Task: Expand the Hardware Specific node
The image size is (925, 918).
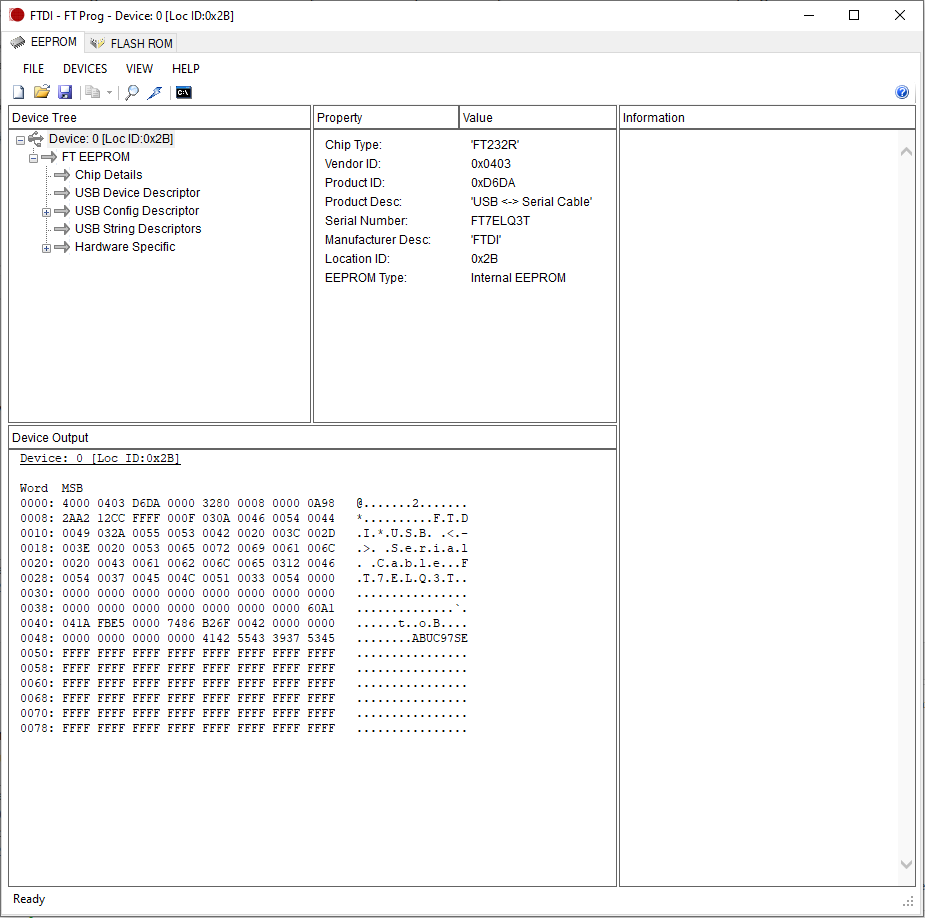Action: coord(46,248)
